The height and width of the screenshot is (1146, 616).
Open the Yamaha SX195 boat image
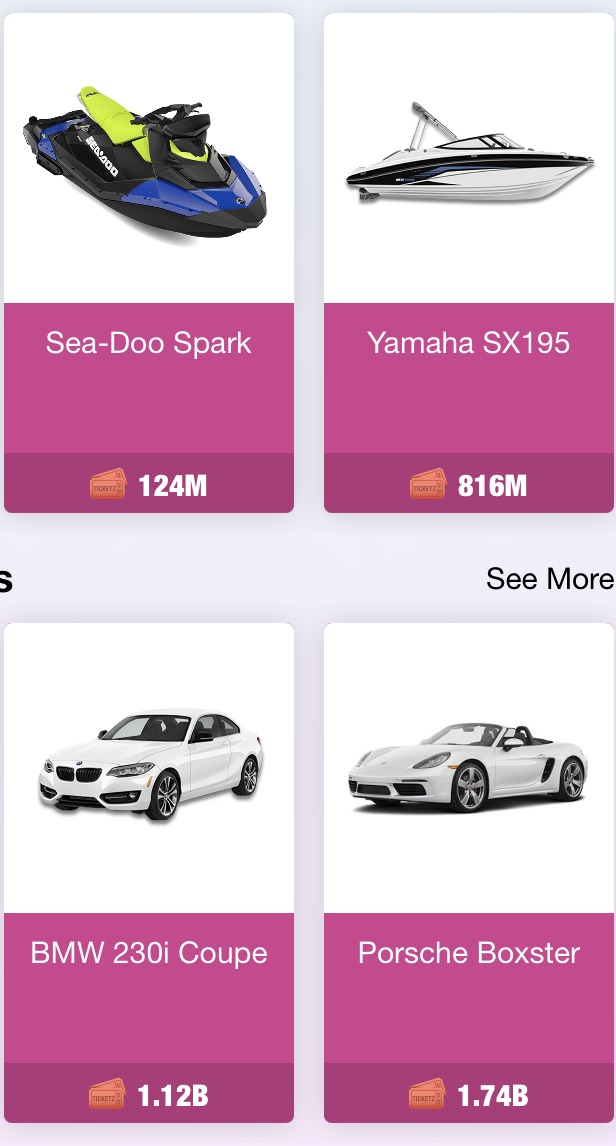(468, 152)
